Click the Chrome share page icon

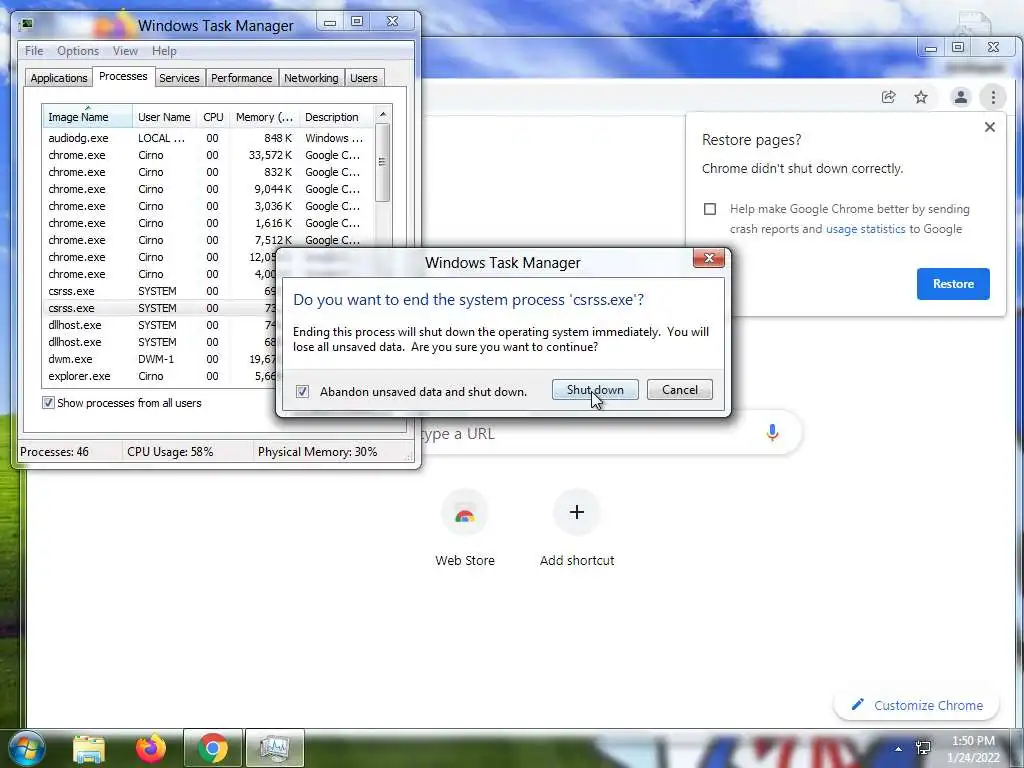click(x=888, y=97)
